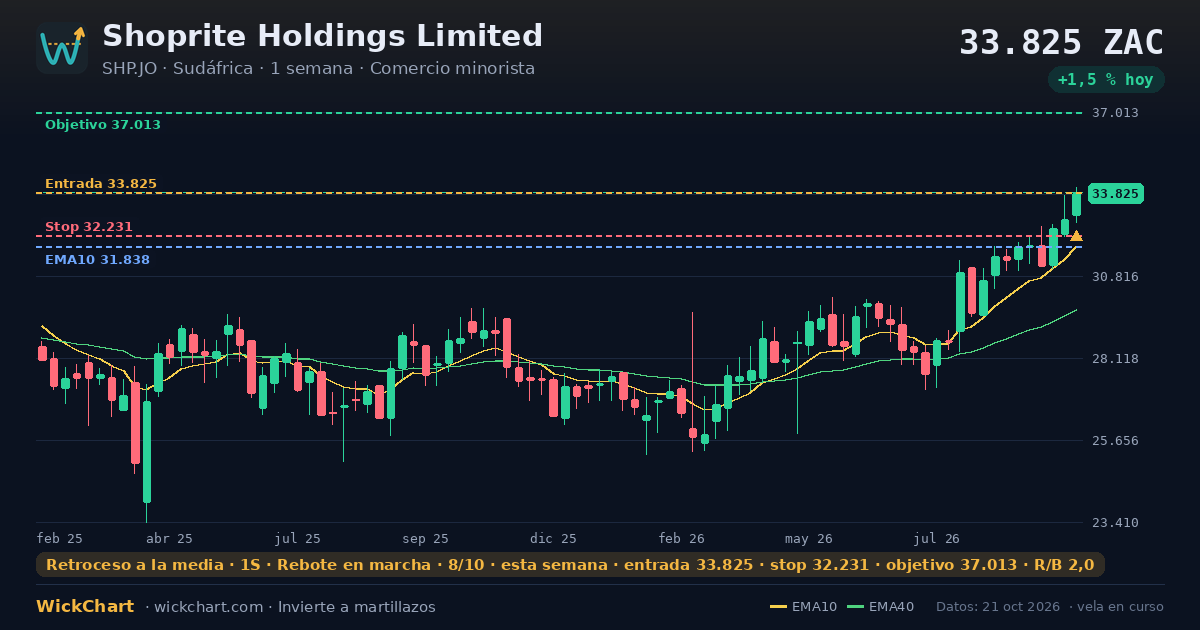This screenshot has height=630, width=1200.
Task: Click the Retroceso a la media summary banner
Action: [x=570, y=565]
